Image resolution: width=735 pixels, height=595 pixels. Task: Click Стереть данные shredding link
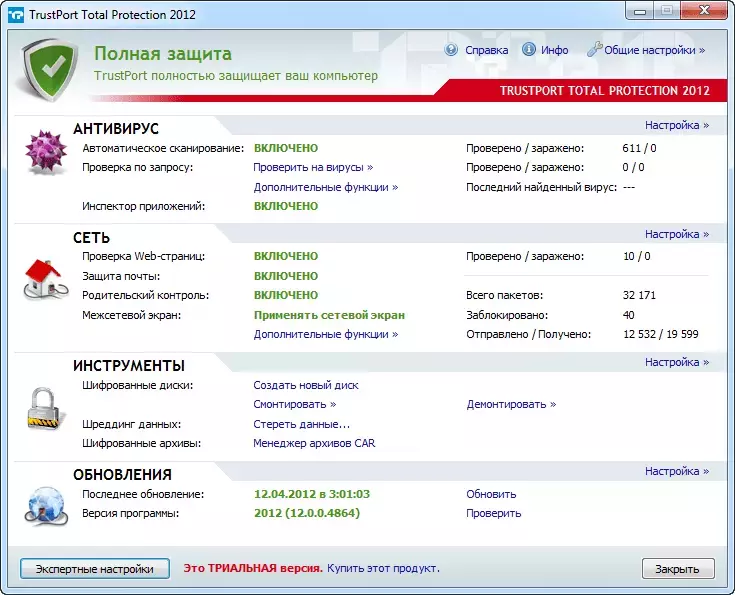click(301, 424)
